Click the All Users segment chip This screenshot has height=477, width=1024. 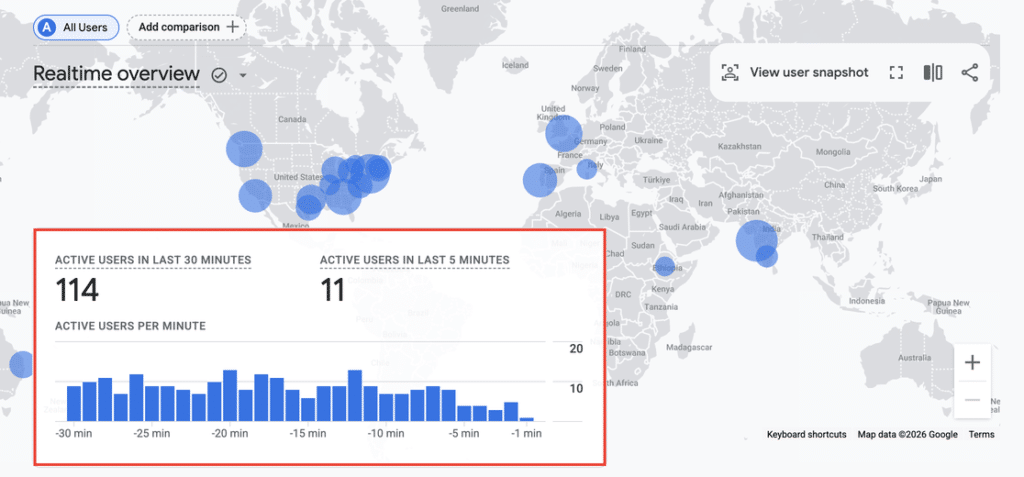(x=76, y=27)
